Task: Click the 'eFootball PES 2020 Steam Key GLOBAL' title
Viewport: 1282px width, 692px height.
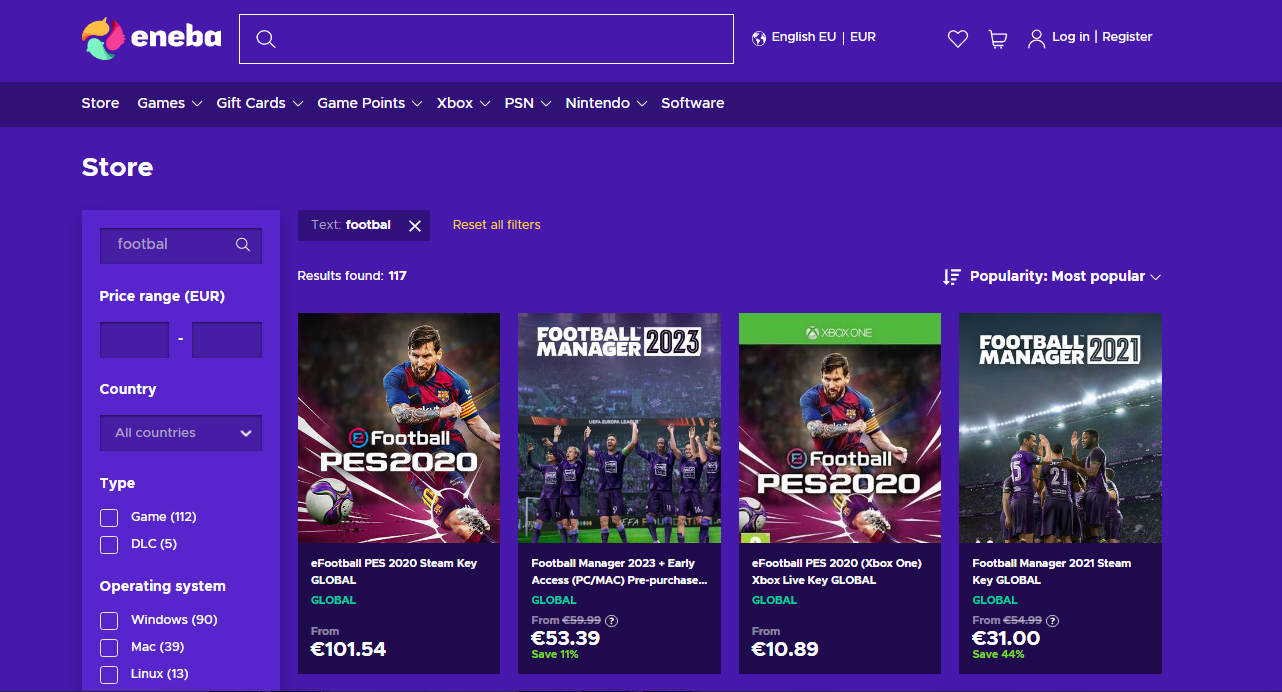Action: tap(394, 571)
